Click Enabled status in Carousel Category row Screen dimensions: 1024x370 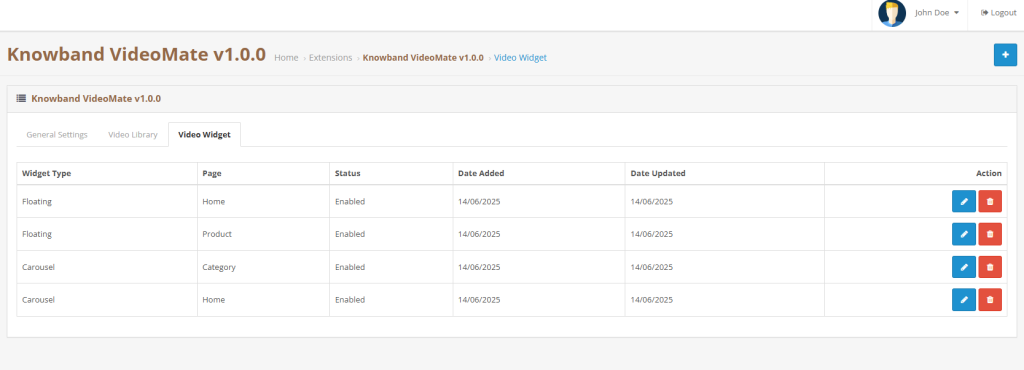350,267
